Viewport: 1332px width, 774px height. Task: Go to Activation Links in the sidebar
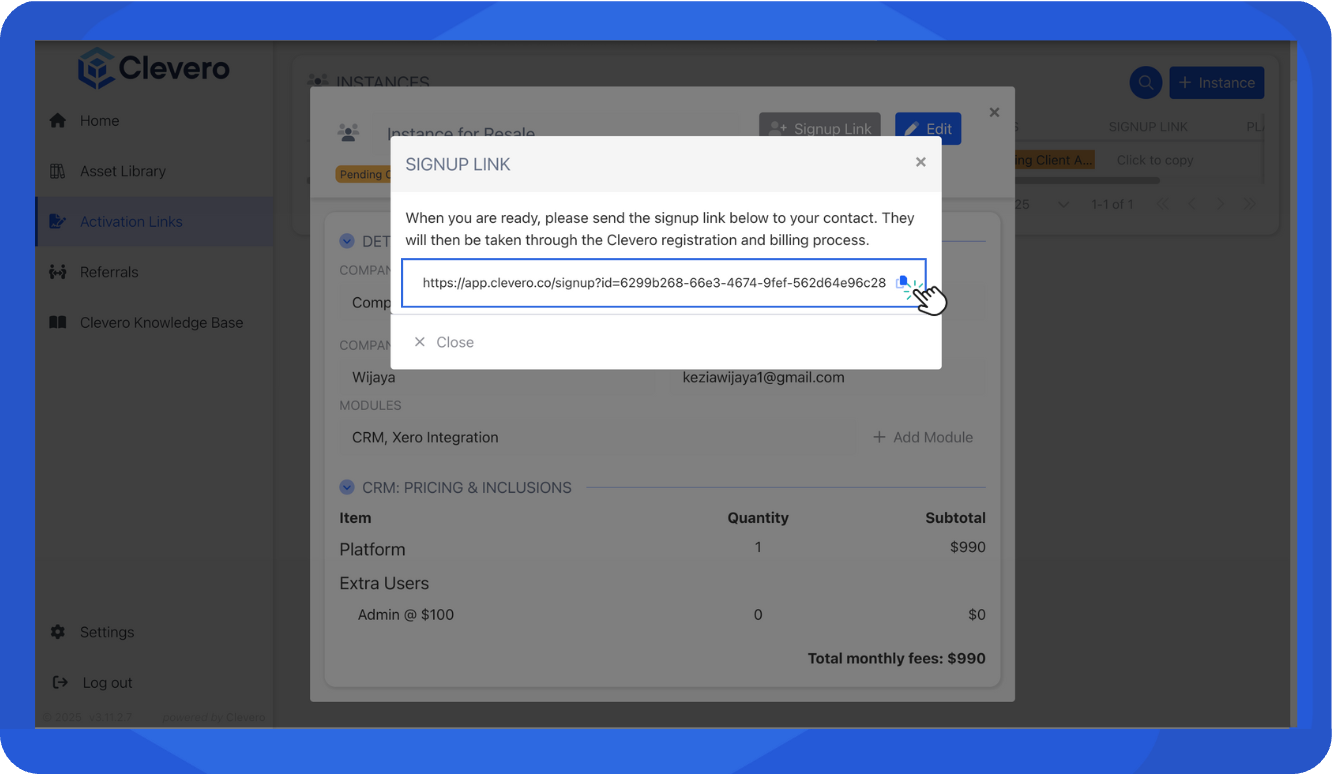[x=154, y=222]
